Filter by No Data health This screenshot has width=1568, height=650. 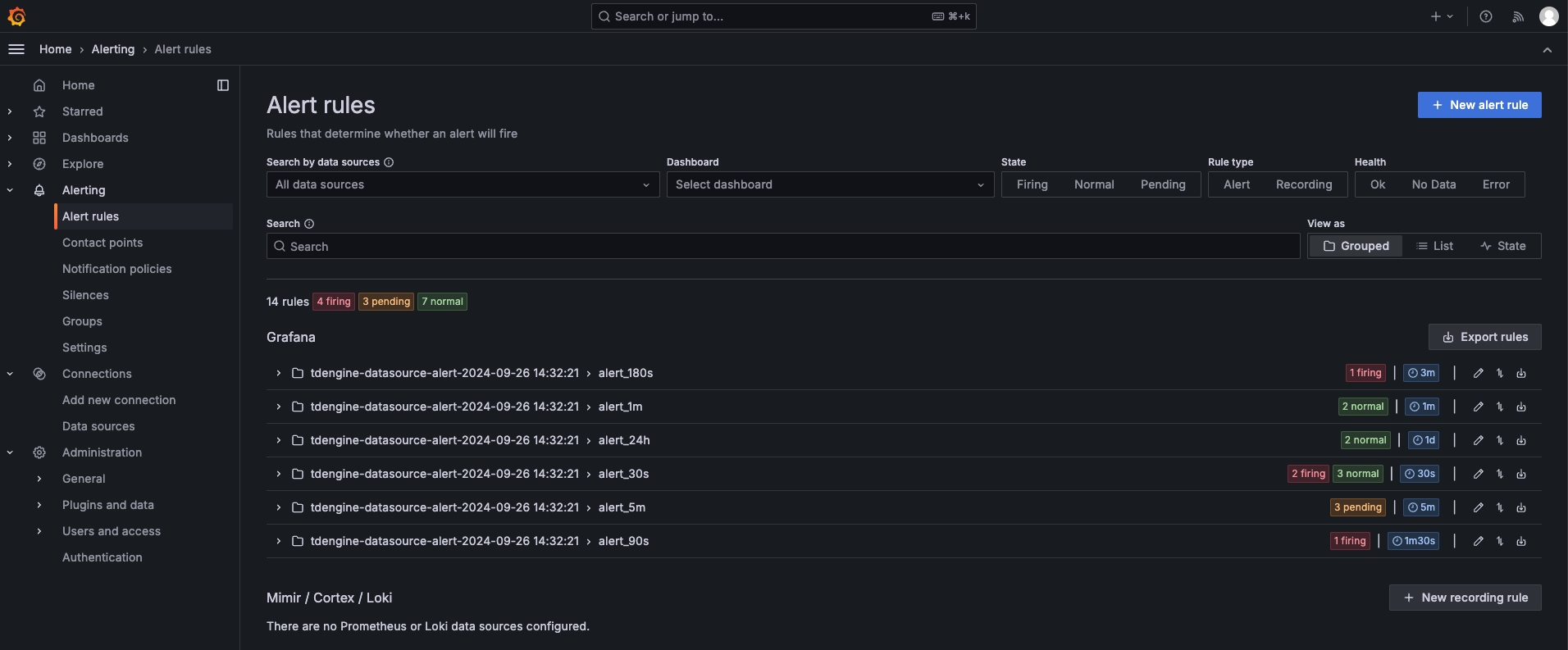pyautogui.click(x=1434, y=184)
